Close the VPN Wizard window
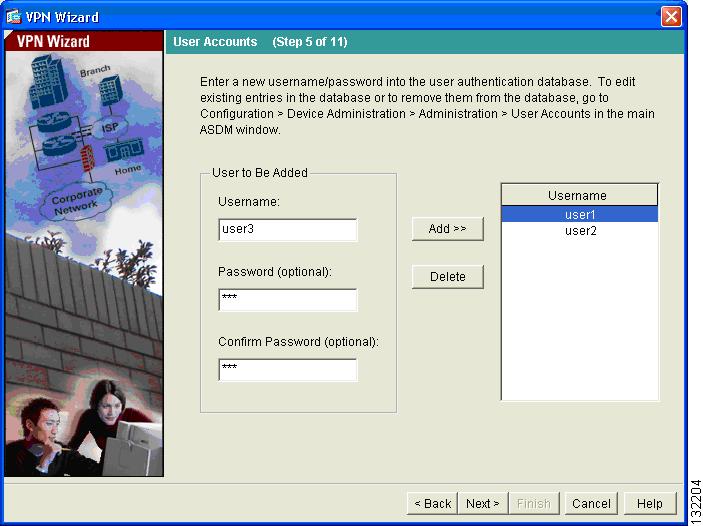 click(x=671, y=17)
